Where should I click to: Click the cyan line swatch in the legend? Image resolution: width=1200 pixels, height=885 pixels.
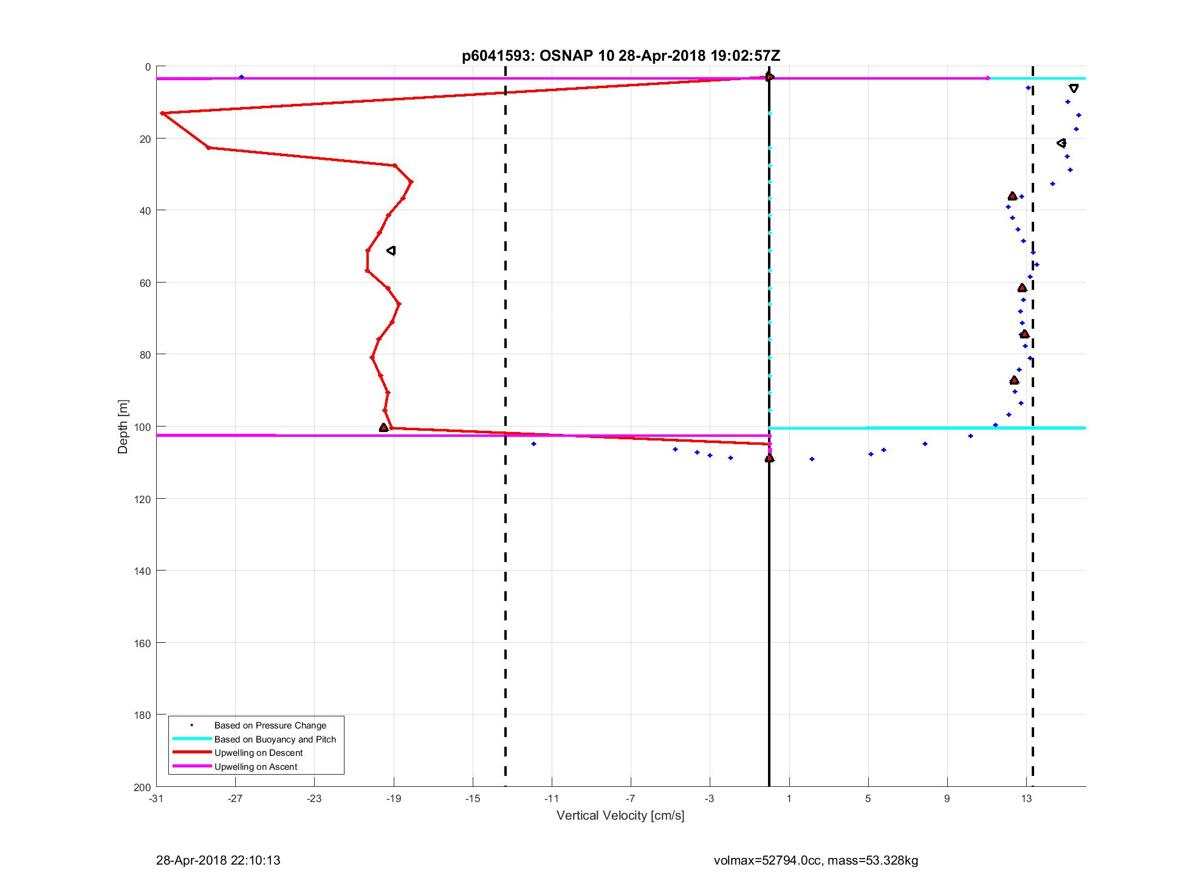pos(191,739)
